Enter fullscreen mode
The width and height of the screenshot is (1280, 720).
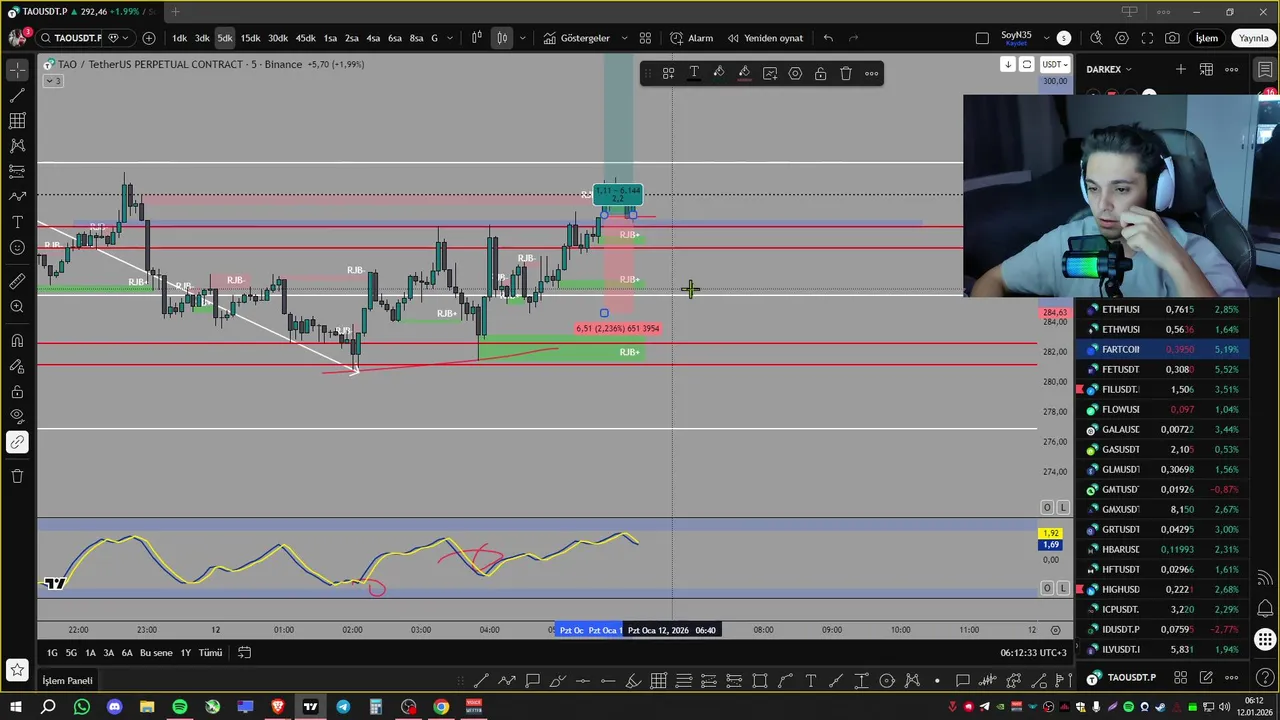pyautogui.click(x=1147, y=38)
